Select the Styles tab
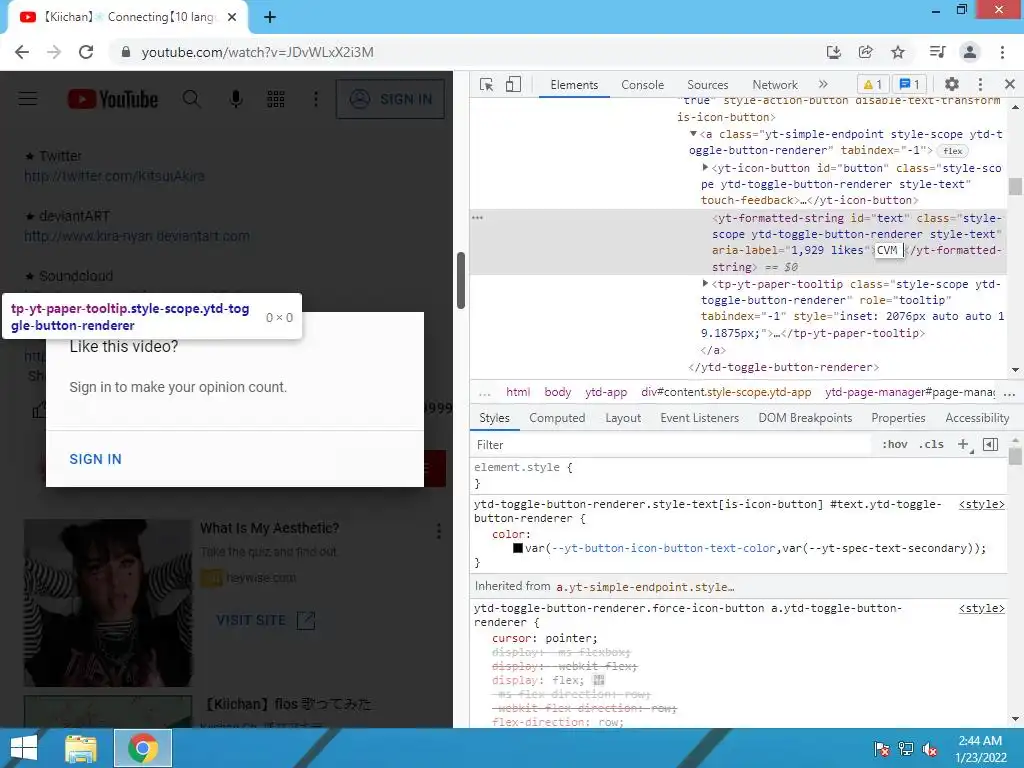1024x768 pixels. (494, 418)
